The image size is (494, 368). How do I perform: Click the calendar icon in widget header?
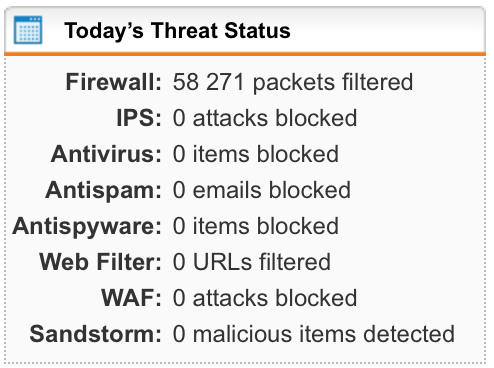pos(28,30)
